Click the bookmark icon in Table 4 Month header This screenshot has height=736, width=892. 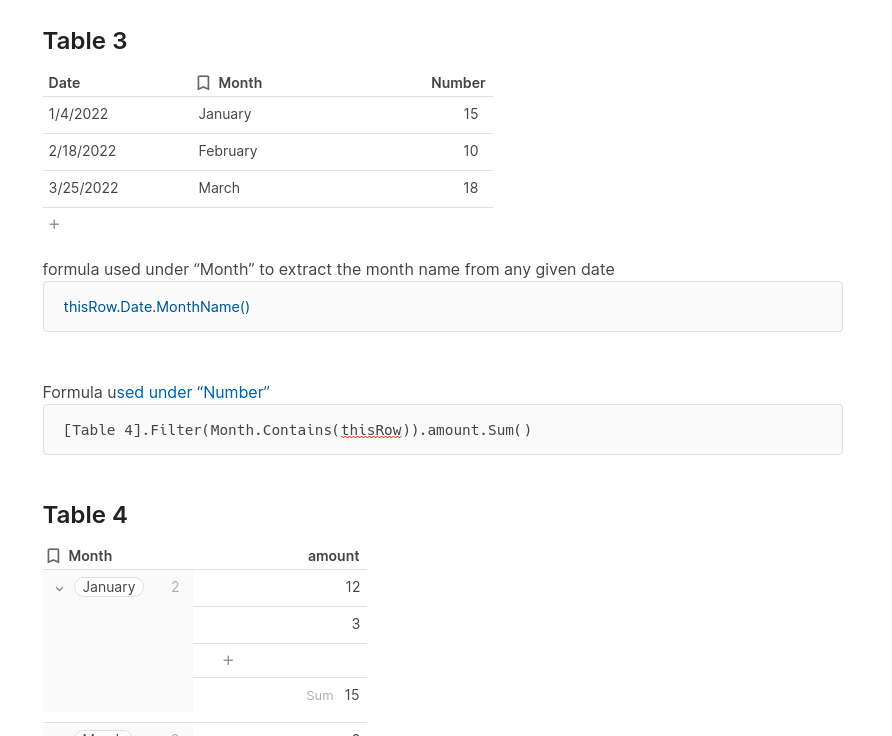(x=53, y=556)
